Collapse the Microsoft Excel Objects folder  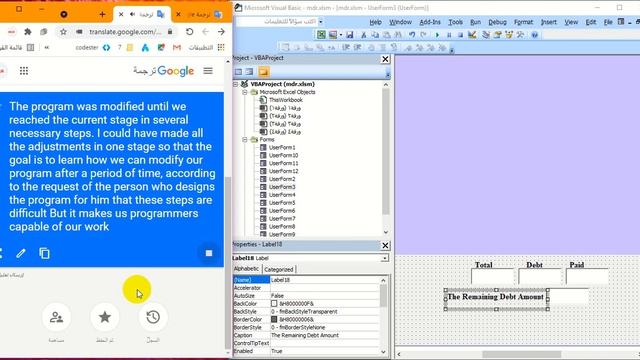[x=245, y=92]
